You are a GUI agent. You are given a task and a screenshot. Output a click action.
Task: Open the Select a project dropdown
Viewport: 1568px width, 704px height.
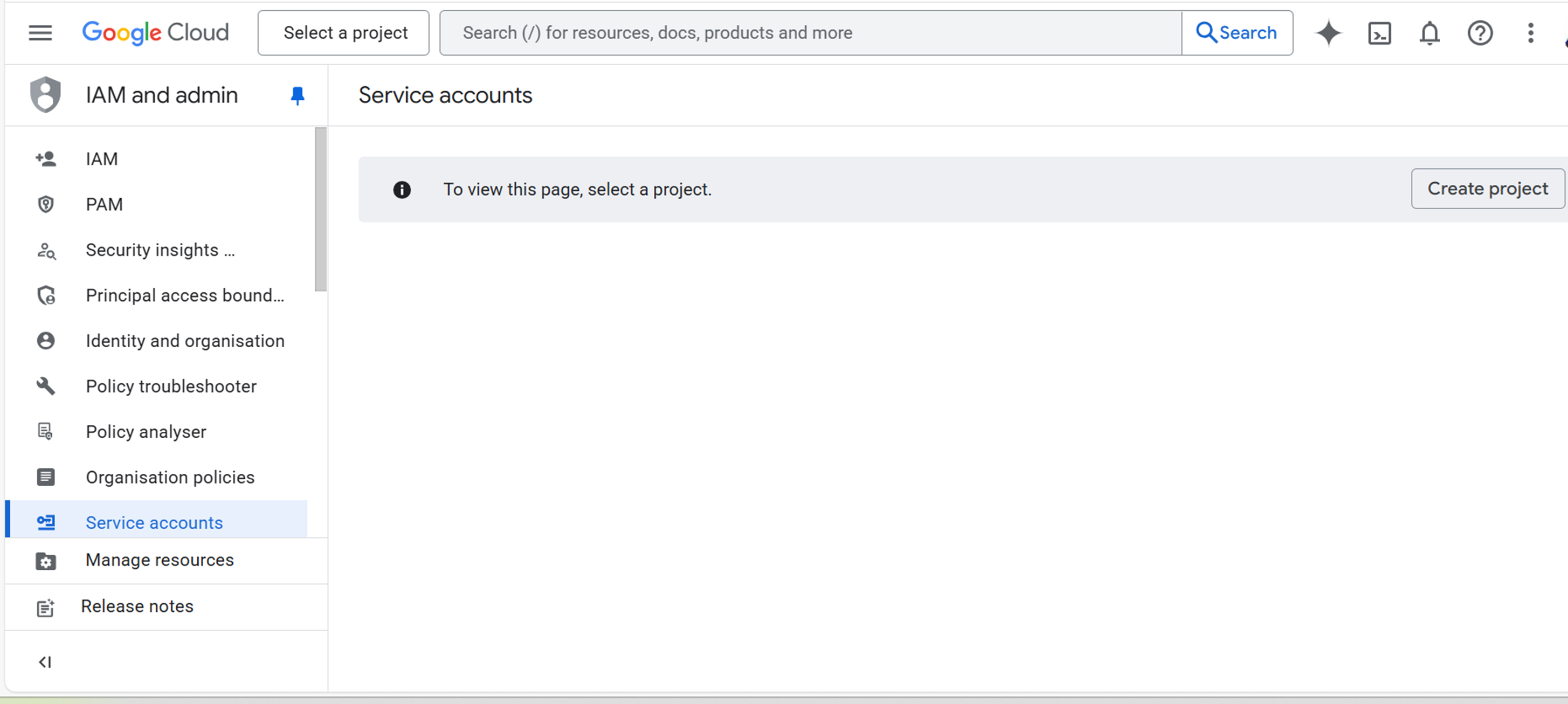coord(343,33)
